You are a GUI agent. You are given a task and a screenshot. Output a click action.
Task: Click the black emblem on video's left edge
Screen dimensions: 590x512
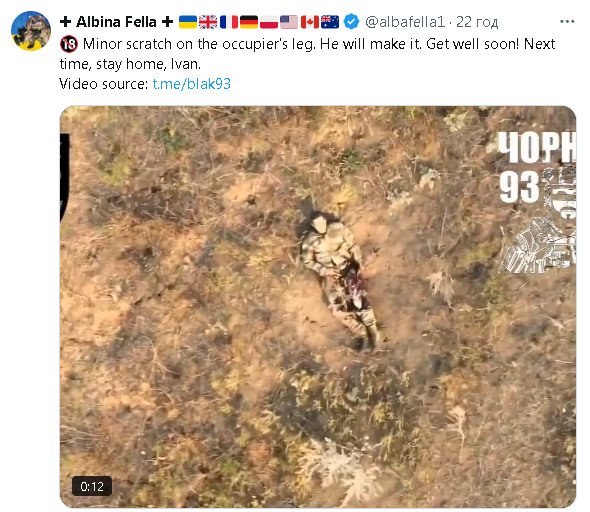click(64, 178)
